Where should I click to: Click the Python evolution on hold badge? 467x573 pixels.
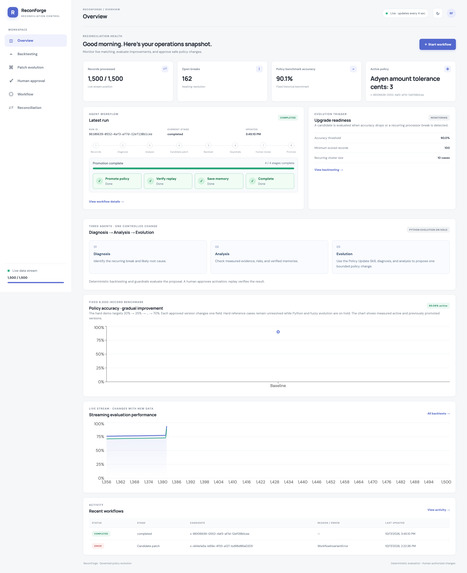428,230
